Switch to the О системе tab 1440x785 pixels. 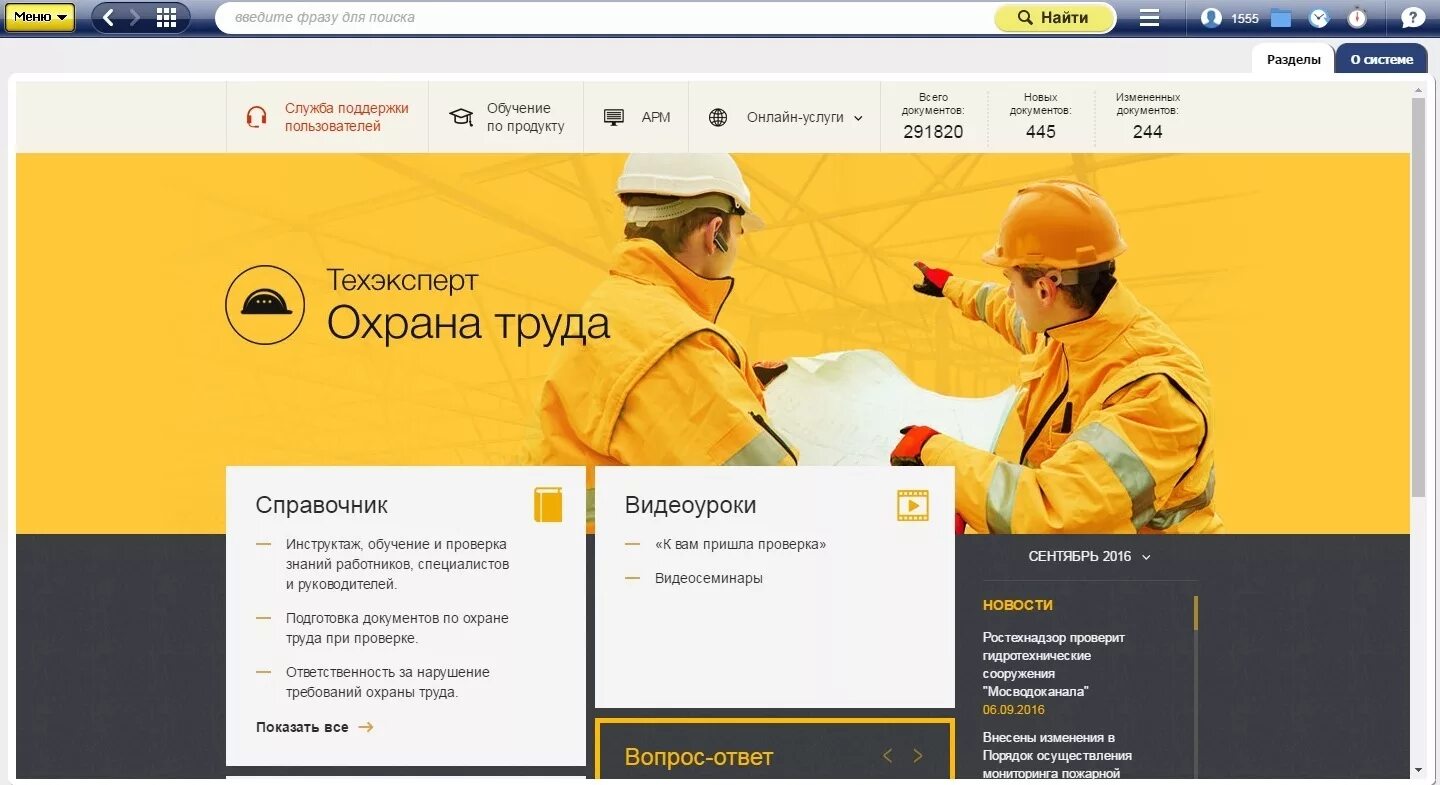pyautogui.click(x=1382, y=59)
